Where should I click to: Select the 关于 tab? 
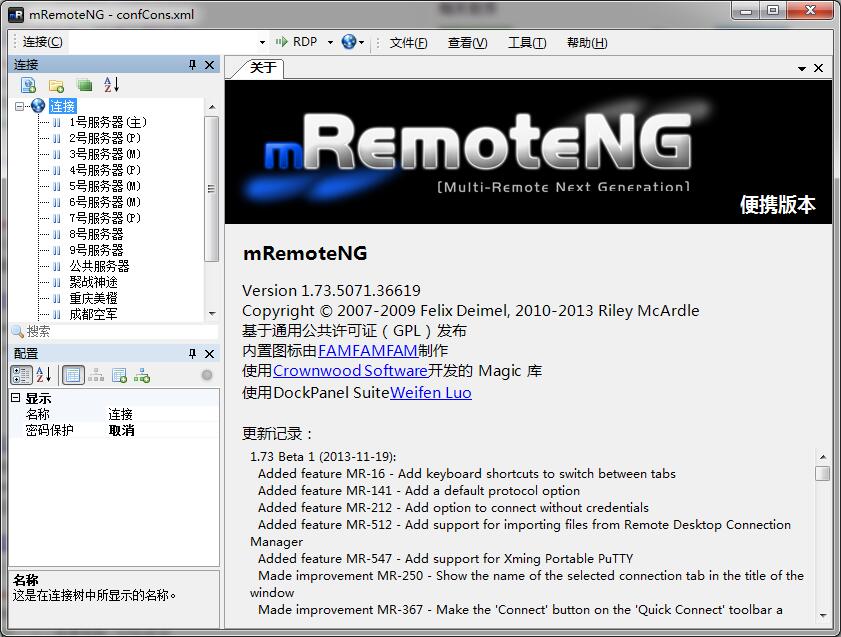(263, 68)
